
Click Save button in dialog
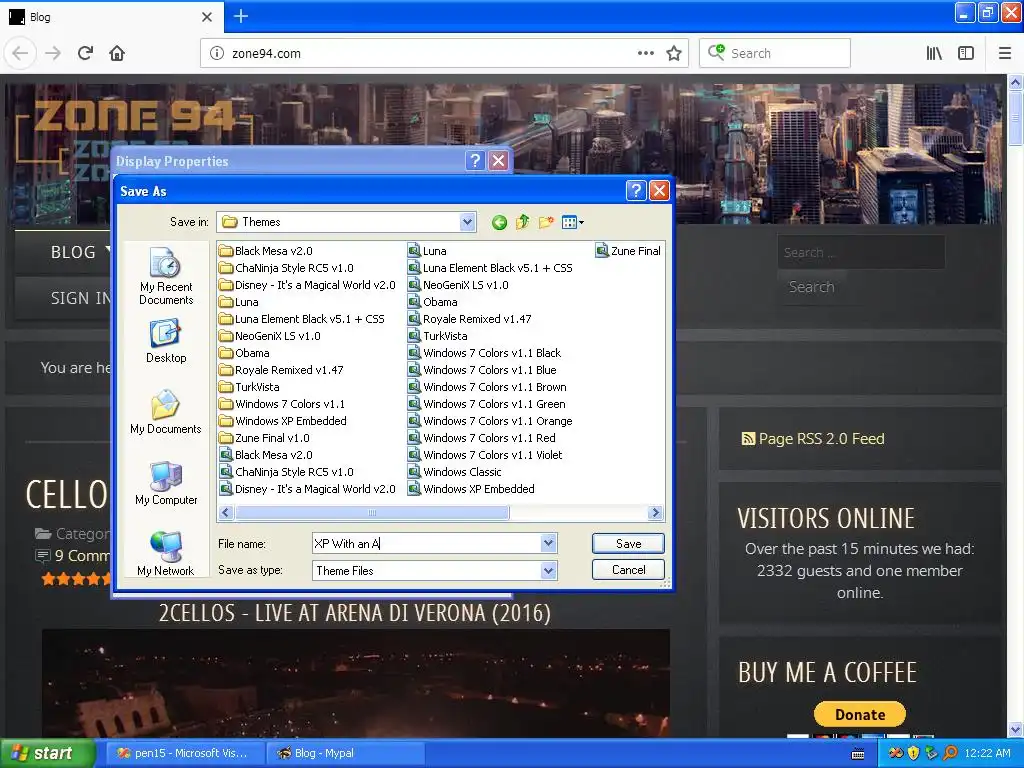click(628, 543)
